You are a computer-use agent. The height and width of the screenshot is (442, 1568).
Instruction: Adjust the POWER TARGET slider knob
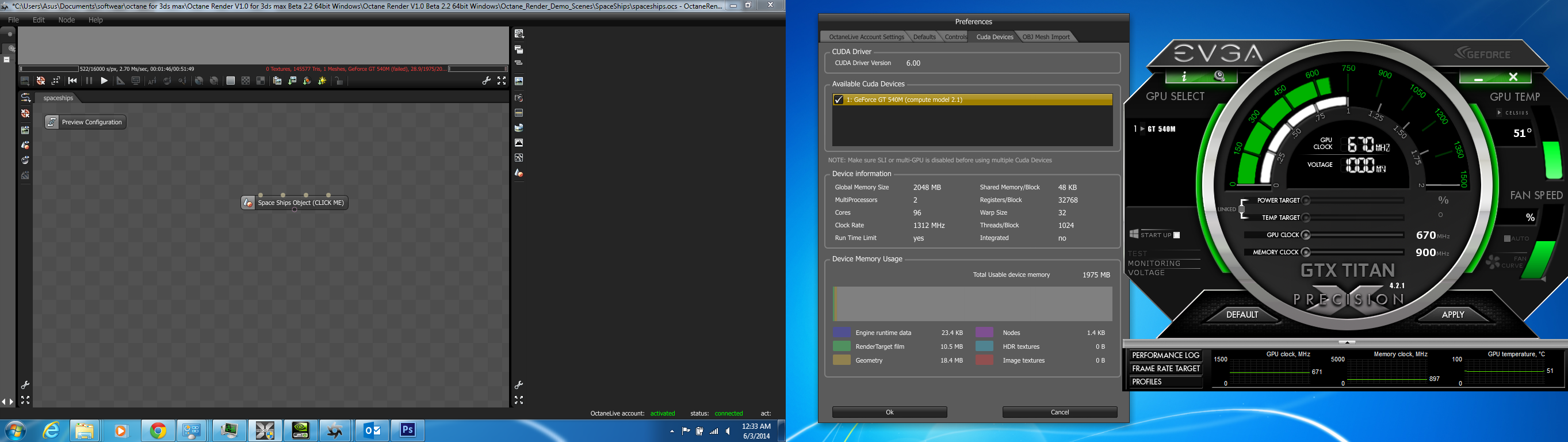coord(1306,200)
